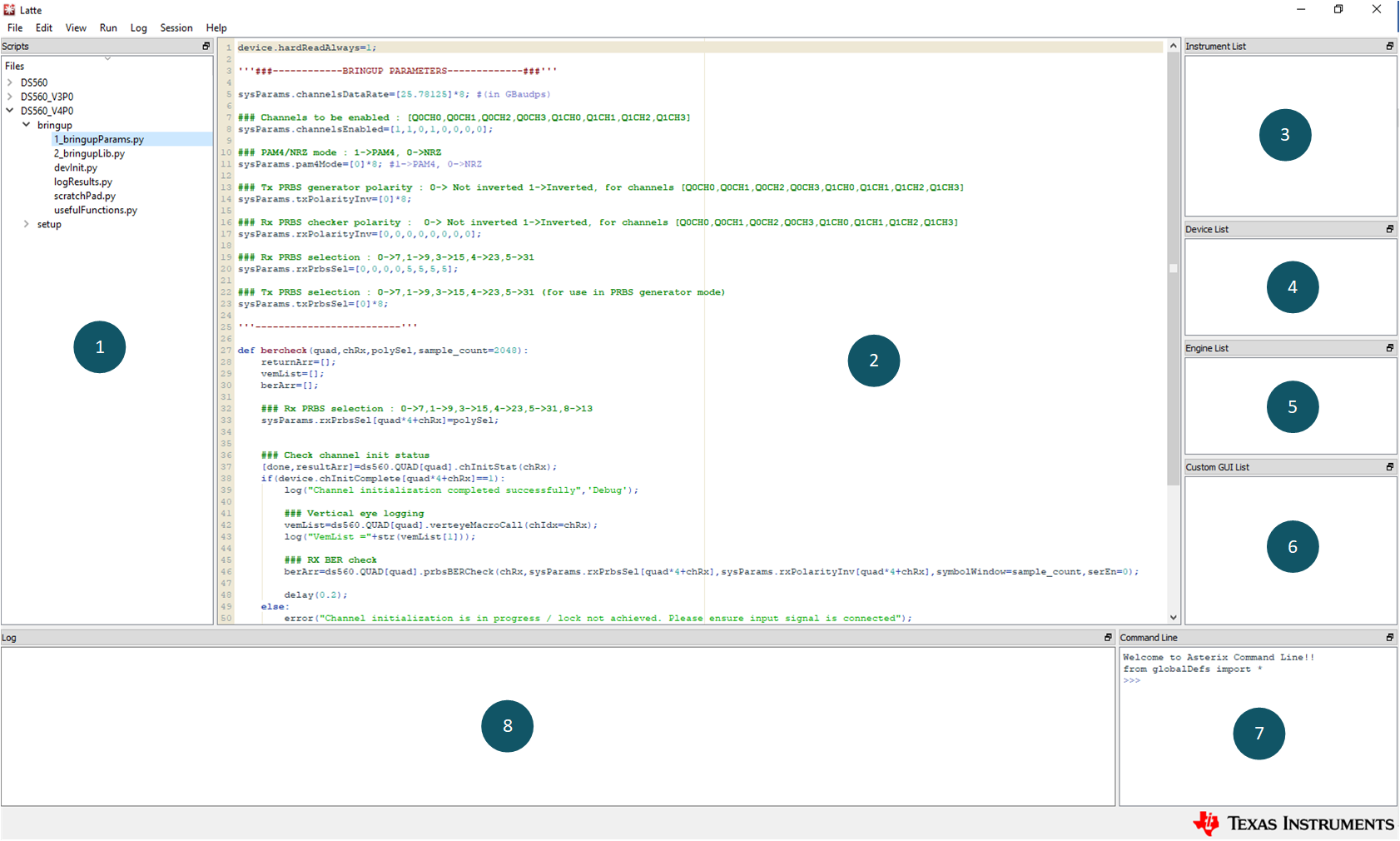This screenshot has width=1400, height=841.
Task: Open the Session menu
Action: tap(176, 27)
